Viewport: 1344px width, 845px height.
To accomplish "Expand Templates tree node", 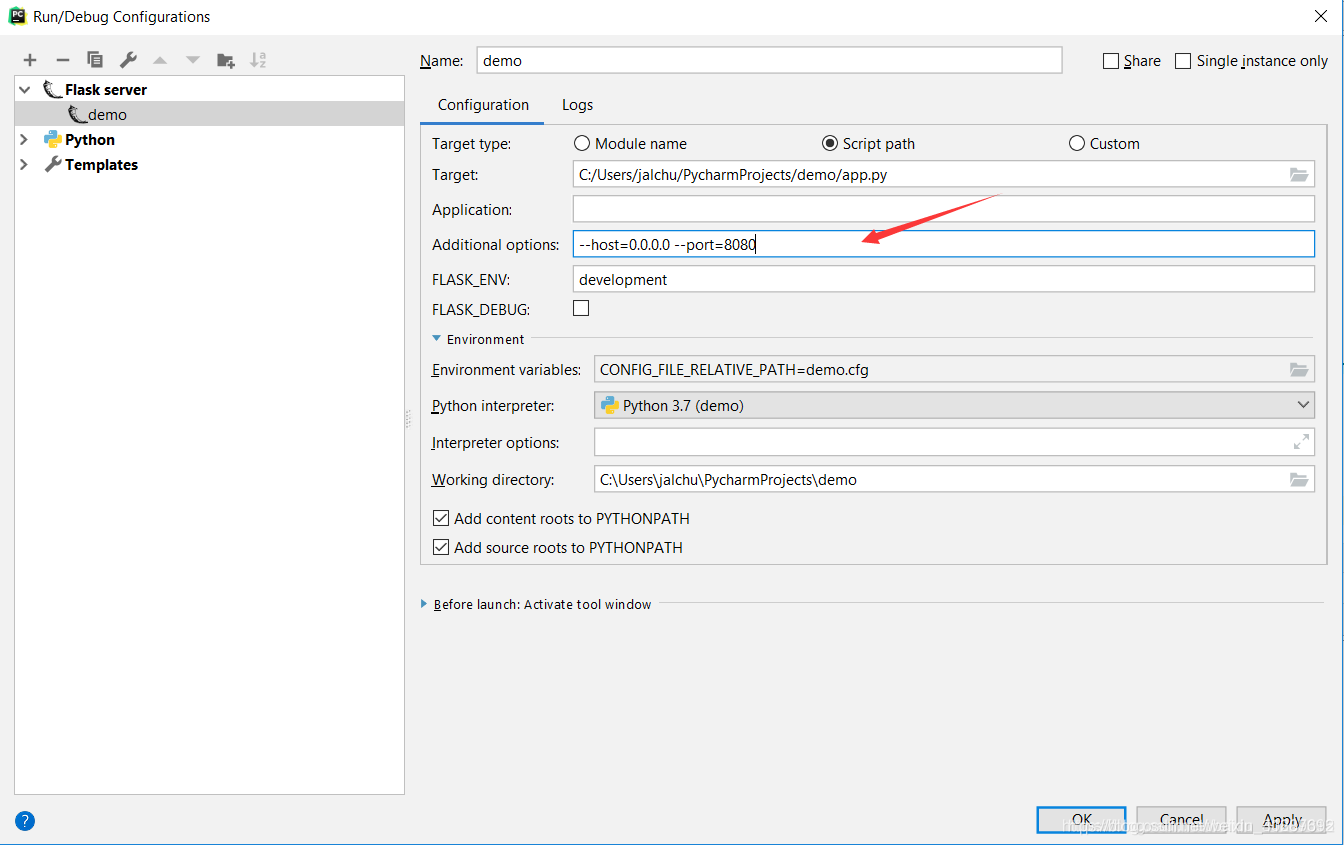I will [x=25, y=164].
